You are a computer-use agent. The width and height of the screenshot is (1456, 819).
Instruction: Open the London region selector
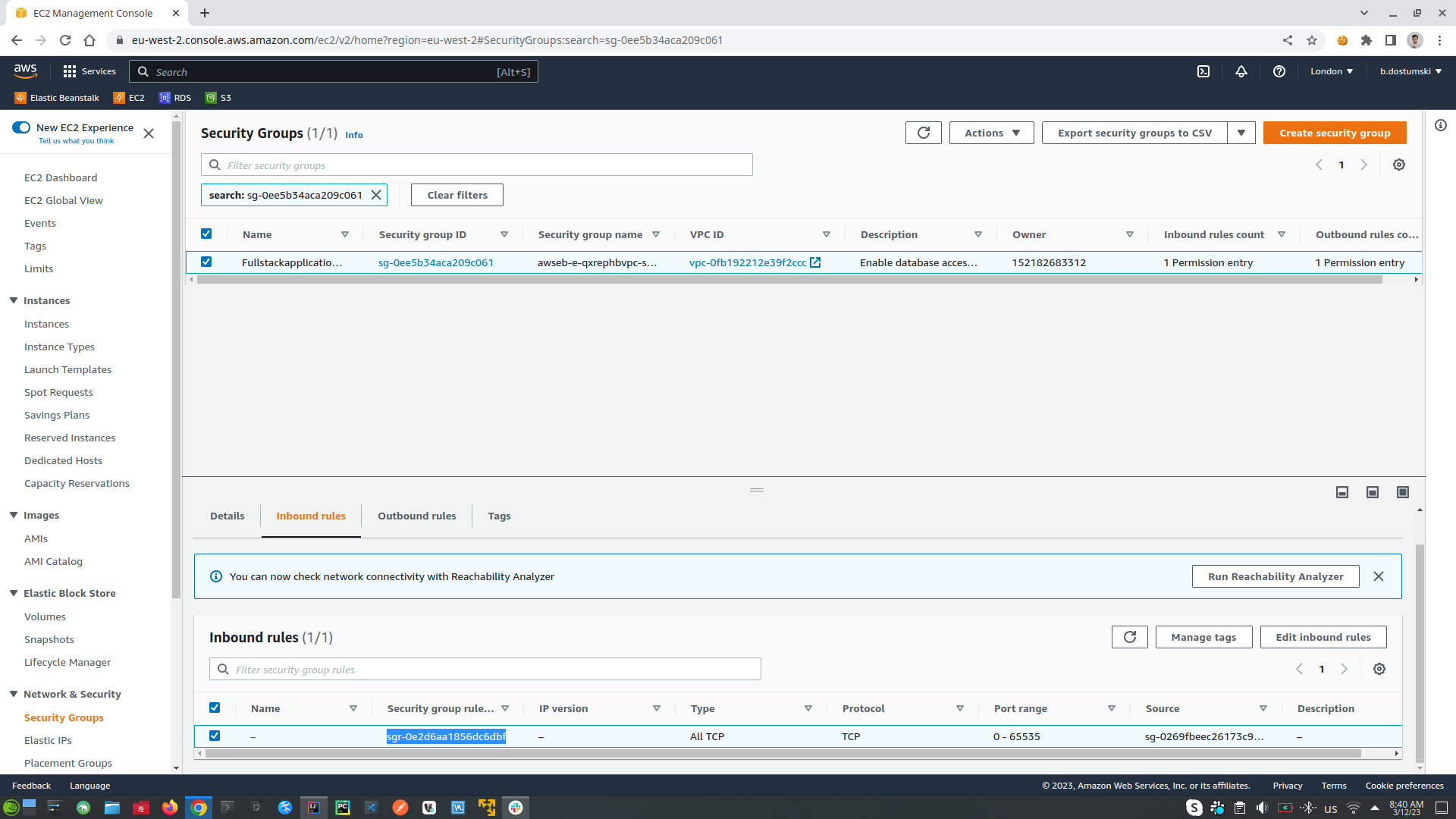click(1331, 71)
